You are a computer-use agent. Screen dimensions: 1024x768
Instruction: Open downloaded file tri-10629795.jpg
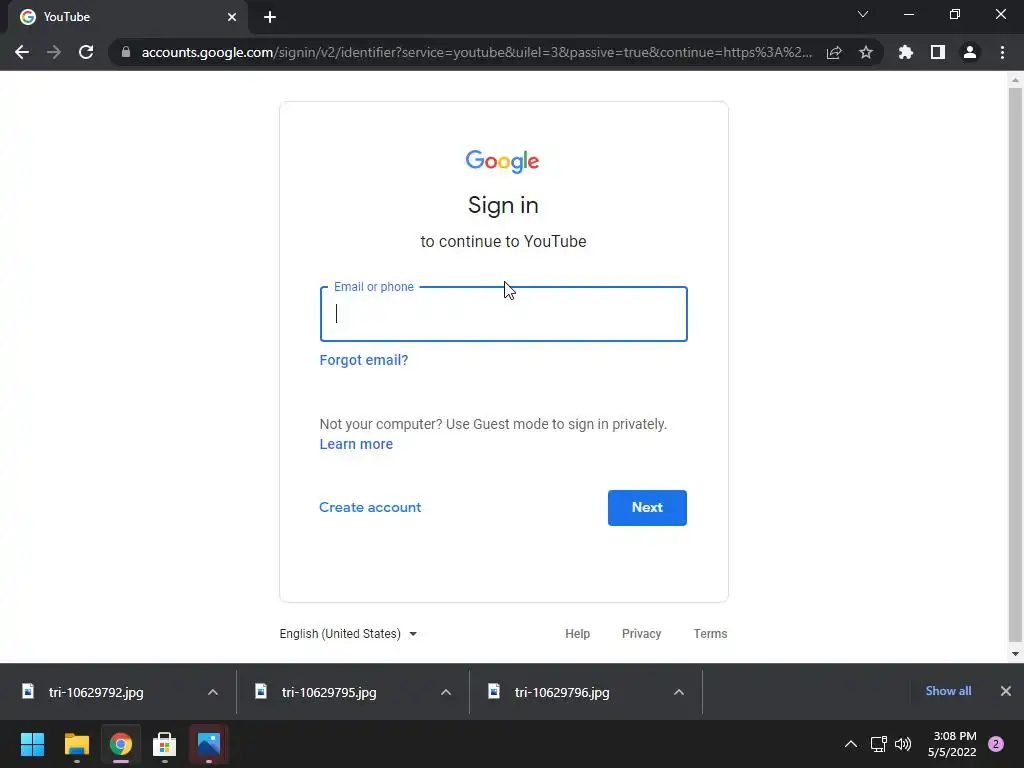[329, 692]
